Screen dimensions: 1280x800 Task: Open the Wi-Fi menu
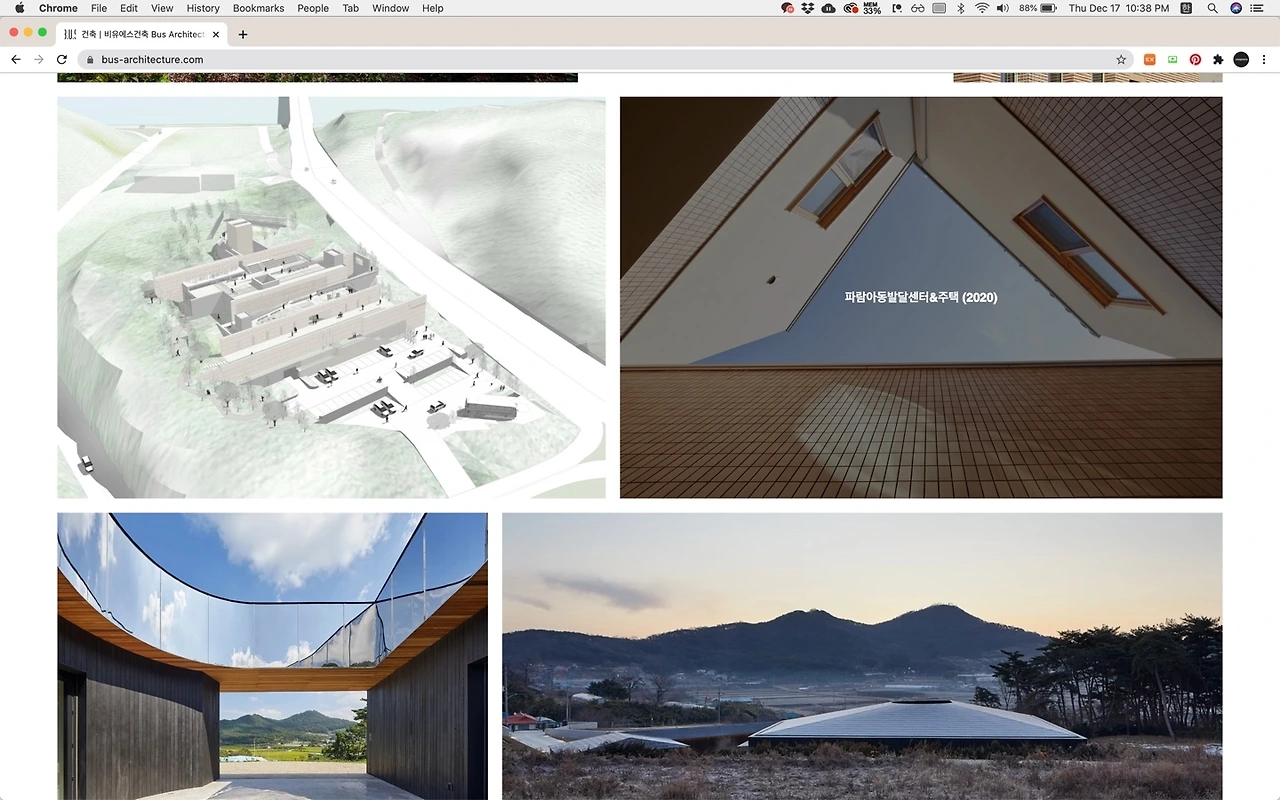point(982,8)
